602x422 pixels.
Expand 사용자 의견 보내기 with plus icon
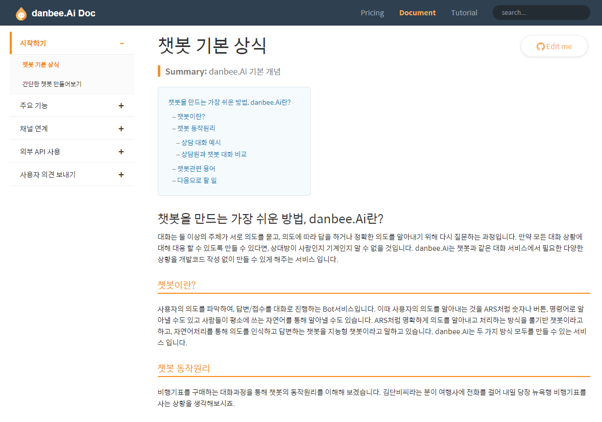121,175
